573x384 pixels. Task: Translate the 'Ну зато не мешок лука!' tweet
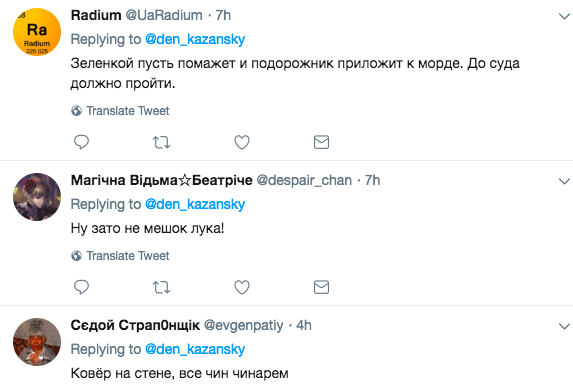click(x=120, y=256)
